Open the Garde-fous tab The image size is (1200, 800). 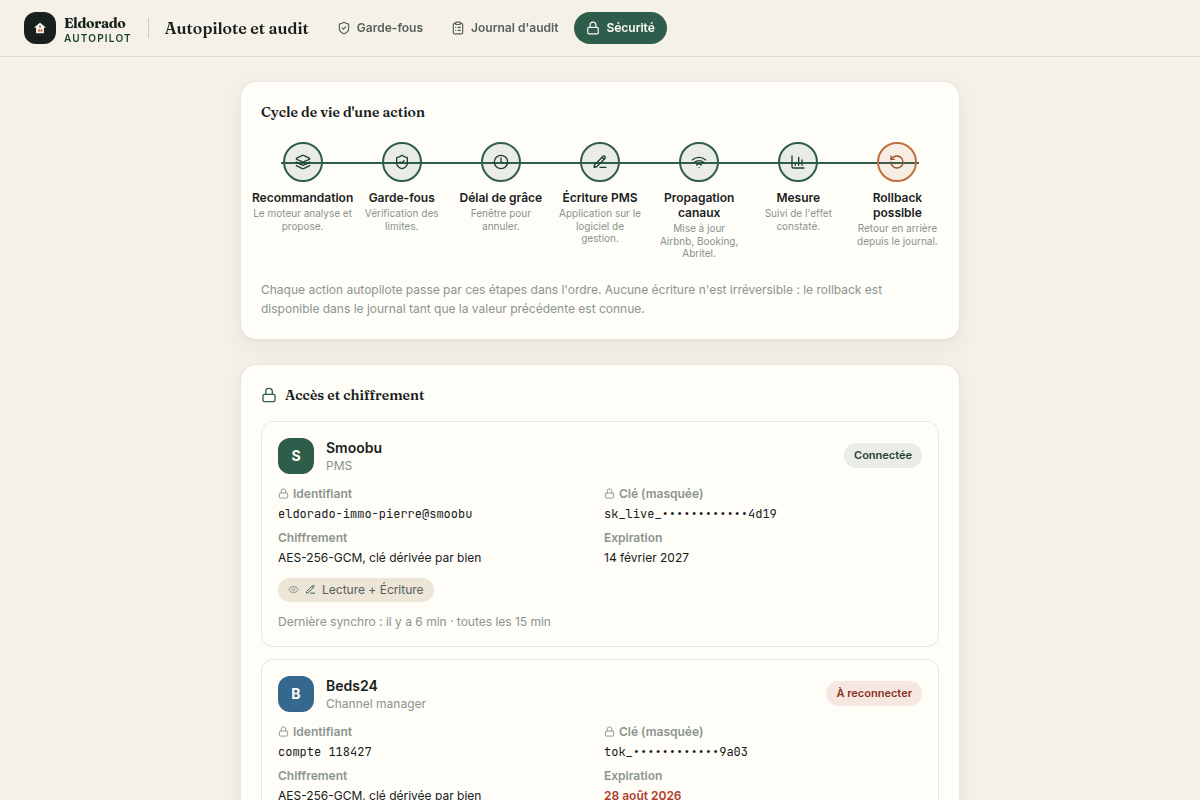(x=380, y=28)
